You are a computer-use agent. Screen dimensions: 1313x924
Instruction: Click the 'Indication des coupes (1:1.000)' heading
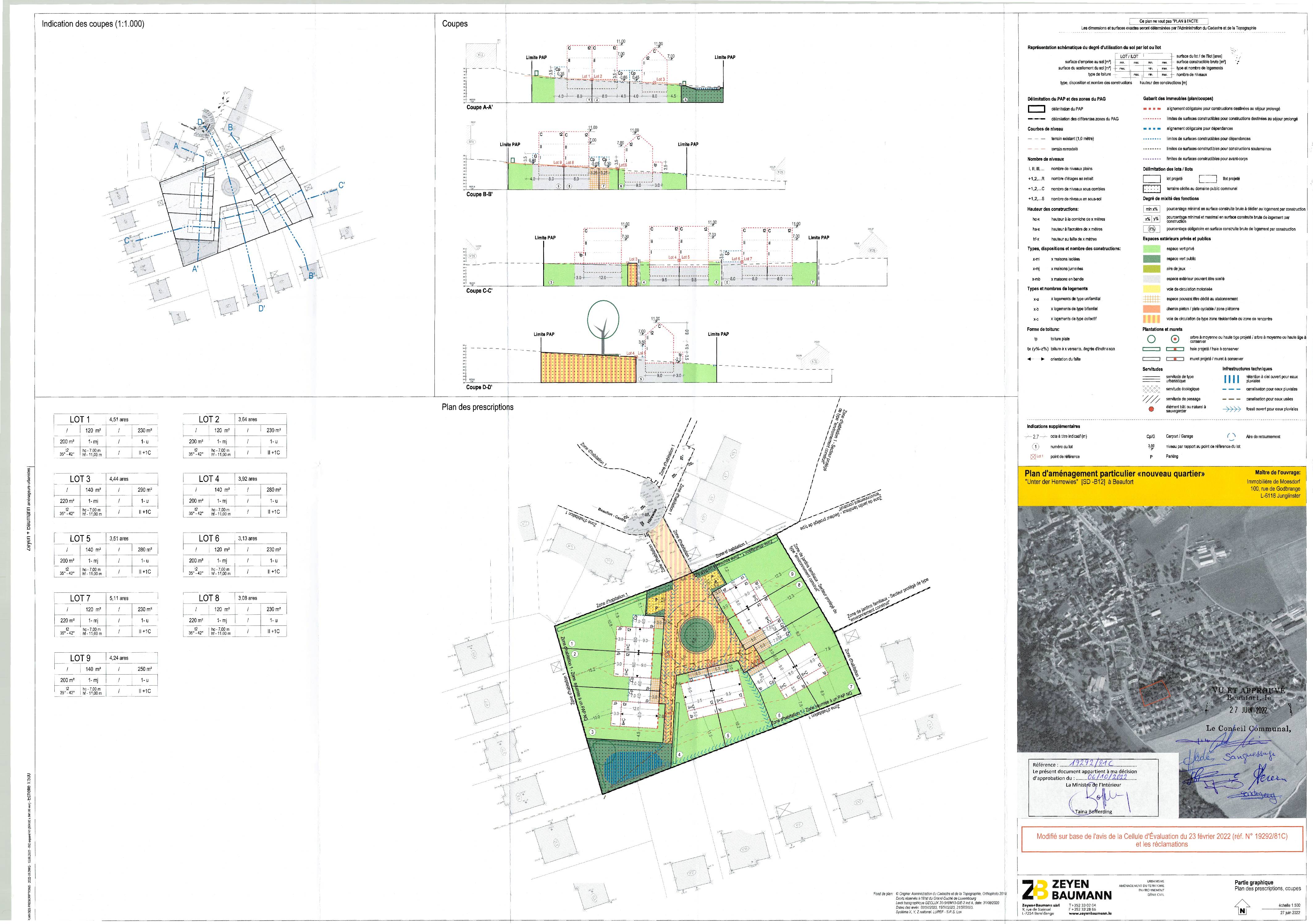point(93,24)
